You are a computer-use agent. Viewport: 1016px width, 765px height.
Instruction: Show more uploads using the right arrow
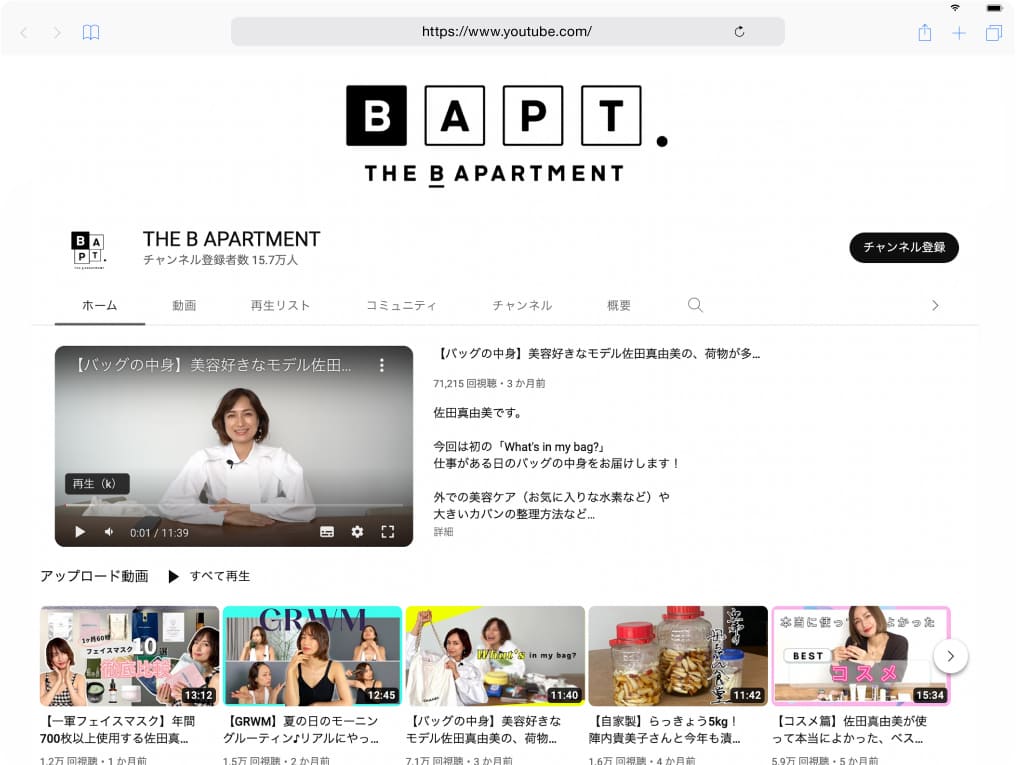[x=951, y=657]
